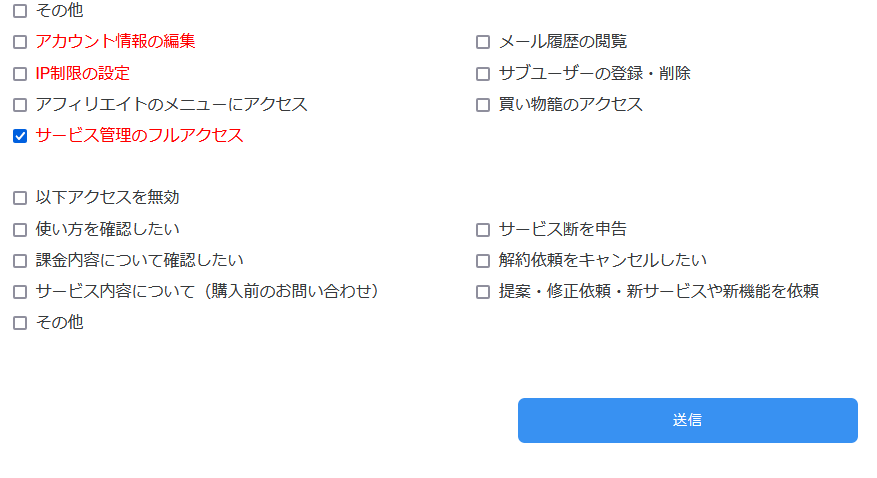Viewport: 877px width, 478px height.
Task: Select 使い方を確認したい checkbox
Action: pos(20,229)
